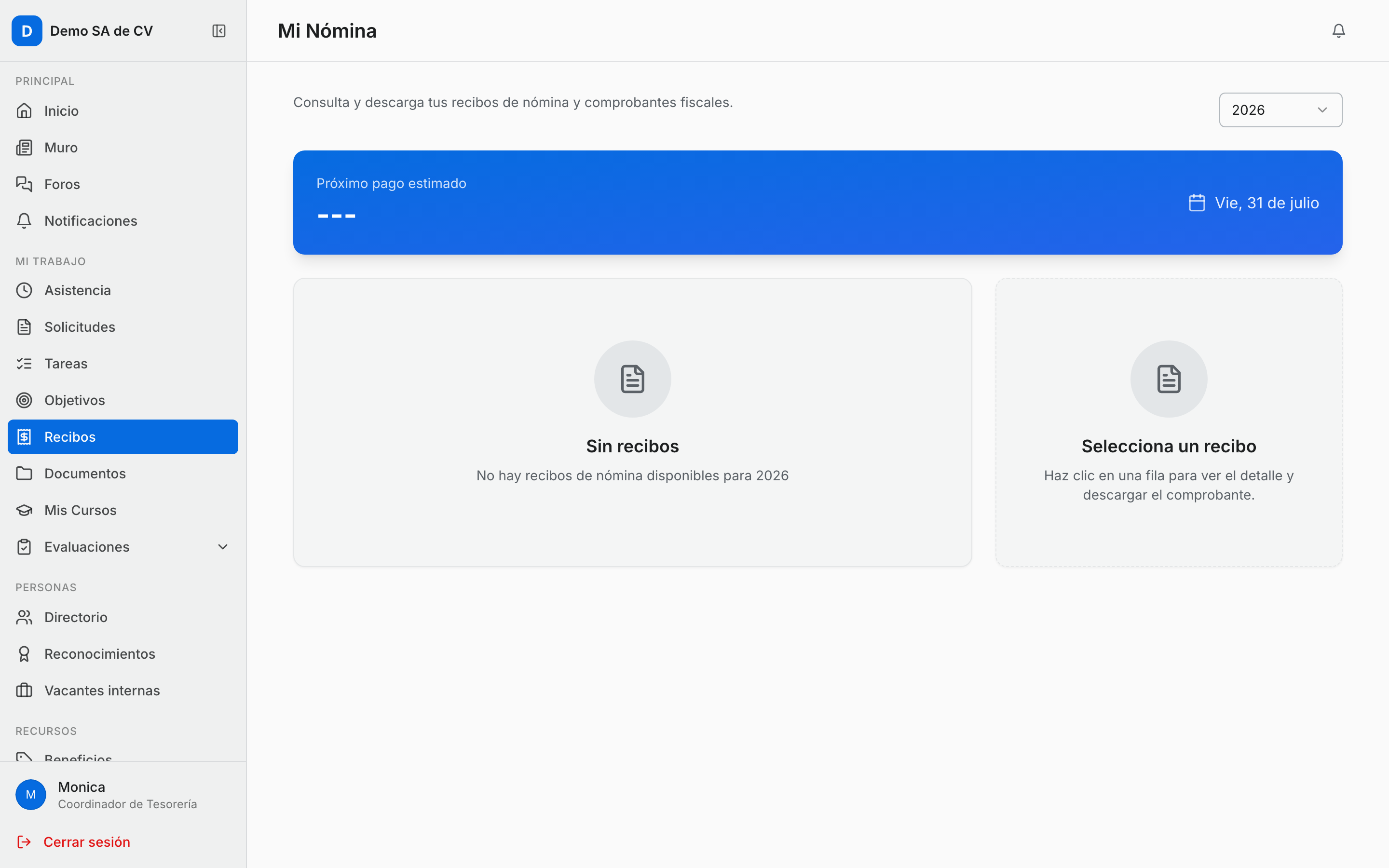Click the Sin recibos document icon
The height and width of the screenshot is (868, 1389).
pos(632,379)
